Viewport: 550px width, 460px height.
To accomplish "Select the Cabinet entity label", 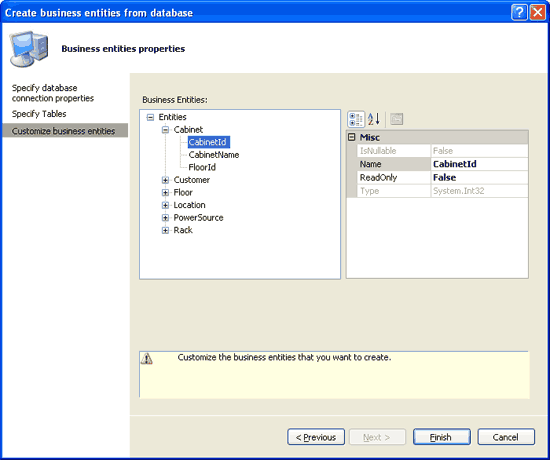I will point(188,130).
